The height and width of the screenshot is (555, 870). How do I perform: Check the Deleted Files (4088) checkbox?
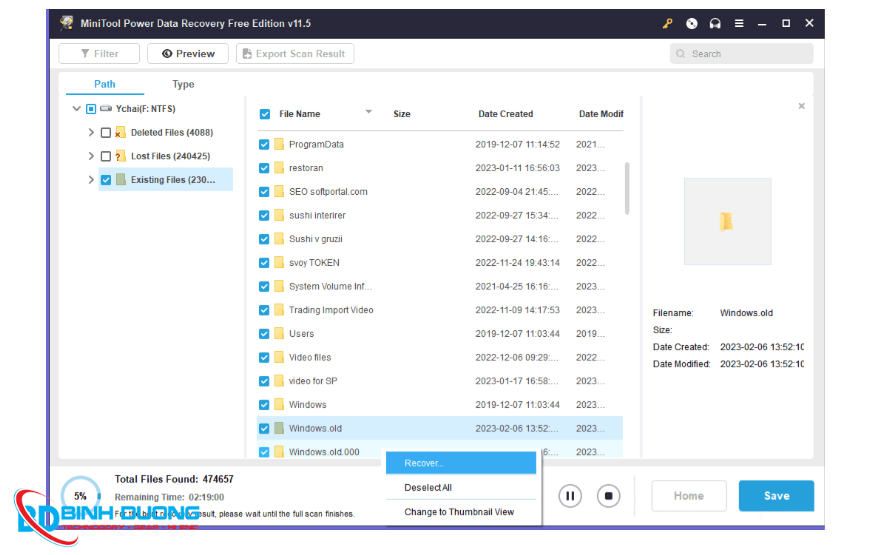click(105, 133)
